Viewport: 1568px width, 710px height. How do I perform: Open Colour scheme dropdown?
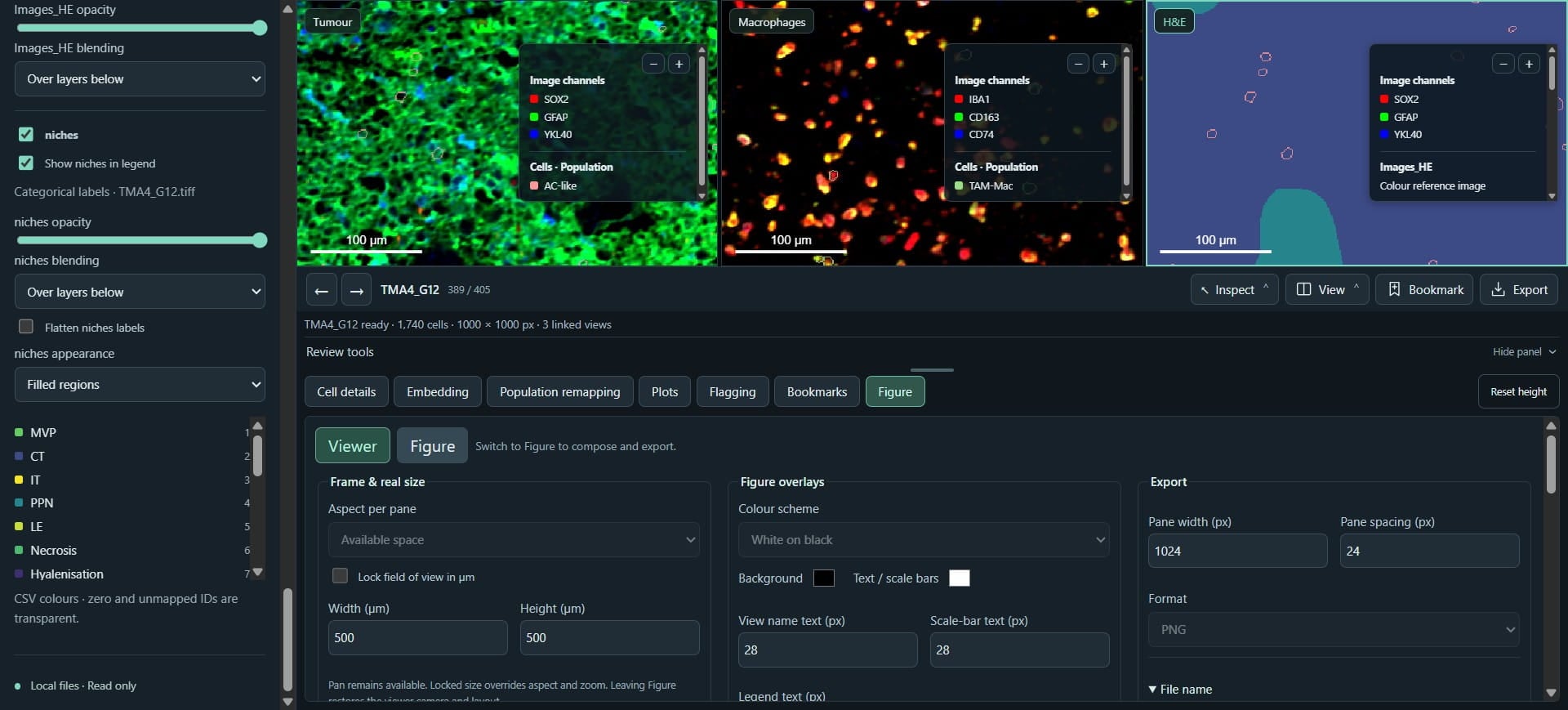(924, 540)
